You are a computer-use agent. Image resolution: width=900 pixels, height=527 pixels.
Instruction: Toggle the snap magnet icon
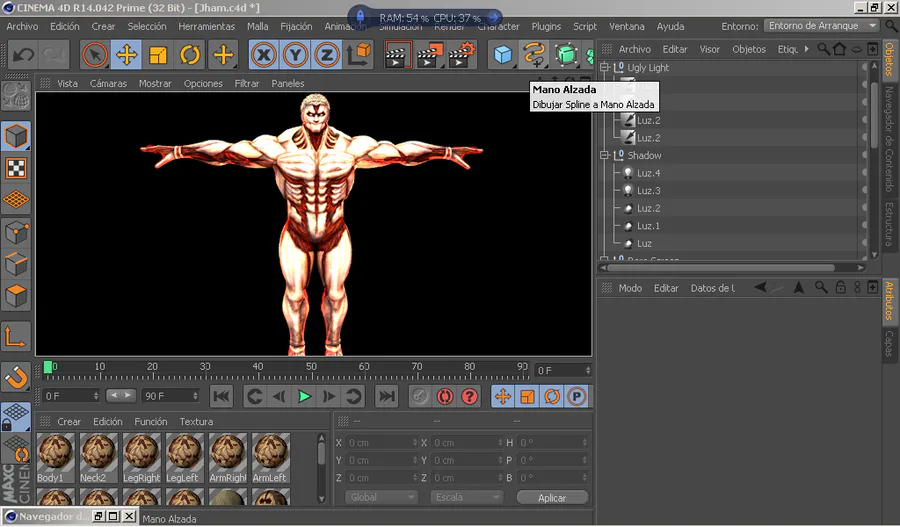tap(16, 378)
